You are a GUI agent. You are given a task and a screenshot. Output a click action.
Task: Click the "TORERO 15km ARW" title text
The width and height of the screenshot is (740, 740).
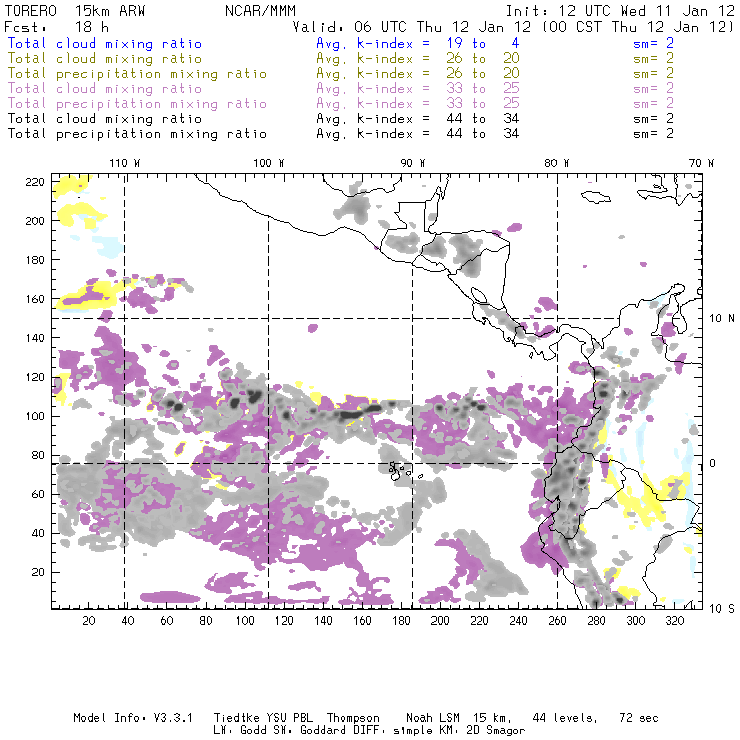coord(75,11)
